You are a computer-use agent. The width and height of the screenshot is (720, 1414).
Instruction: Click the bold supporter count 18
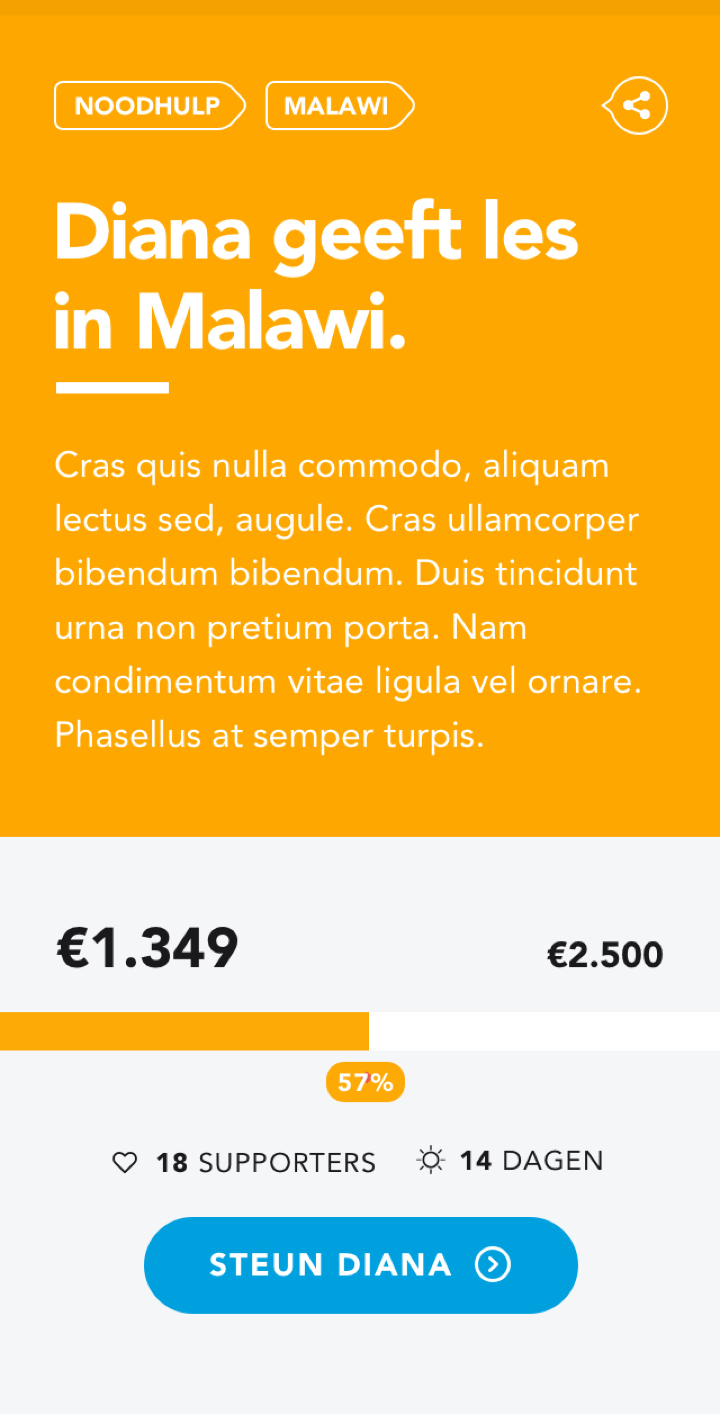172,1163
